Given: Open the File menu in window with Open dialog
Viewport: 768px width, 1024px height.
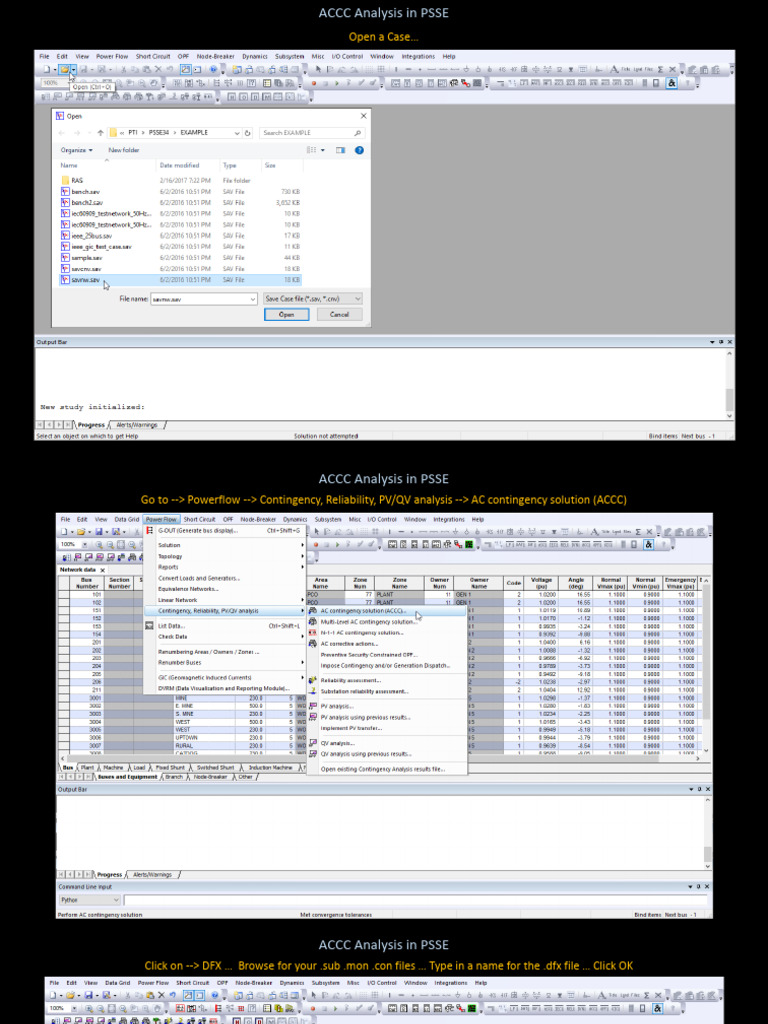Looking at the screenshot, I should tap(44, 56).
